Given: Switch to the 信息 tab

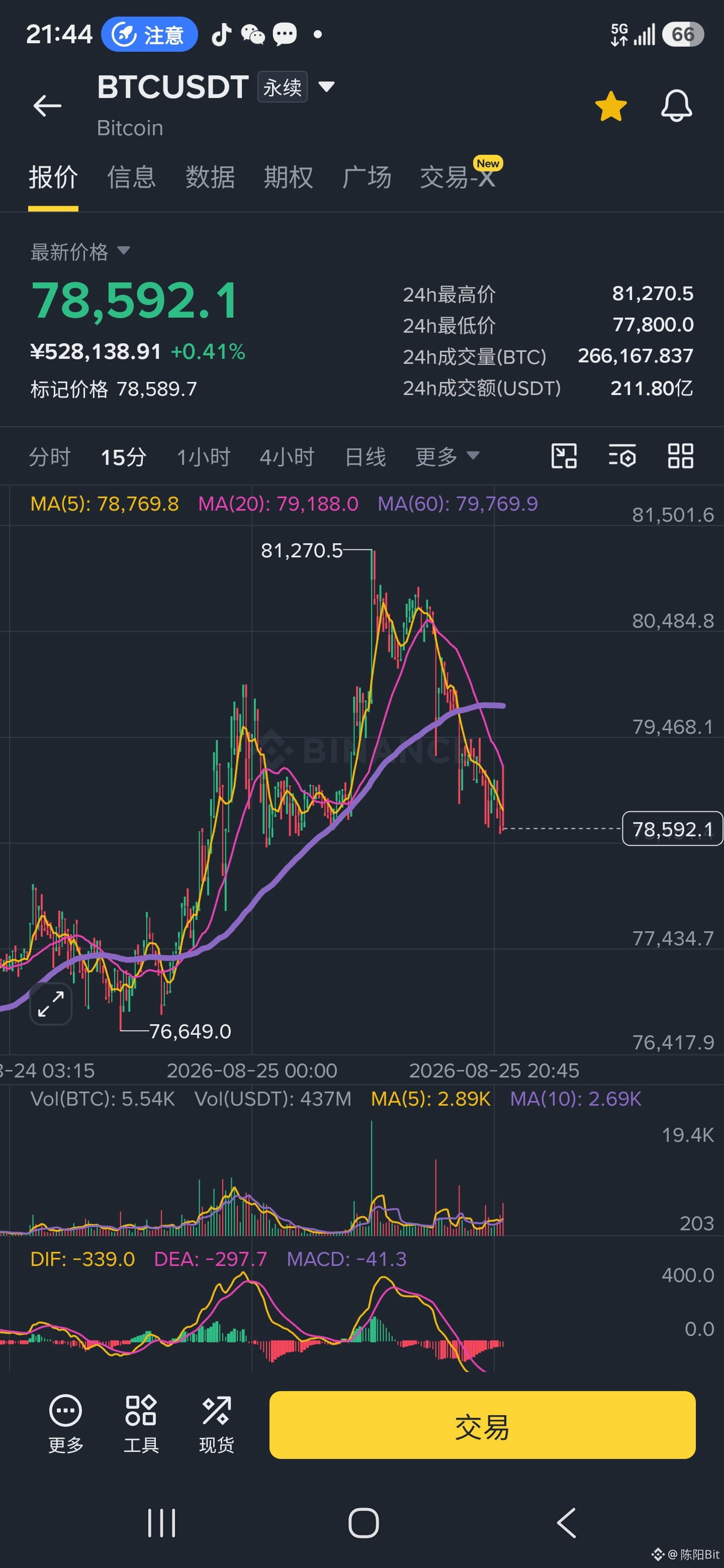Looking at the screenshot, I should tap(132, 178).
